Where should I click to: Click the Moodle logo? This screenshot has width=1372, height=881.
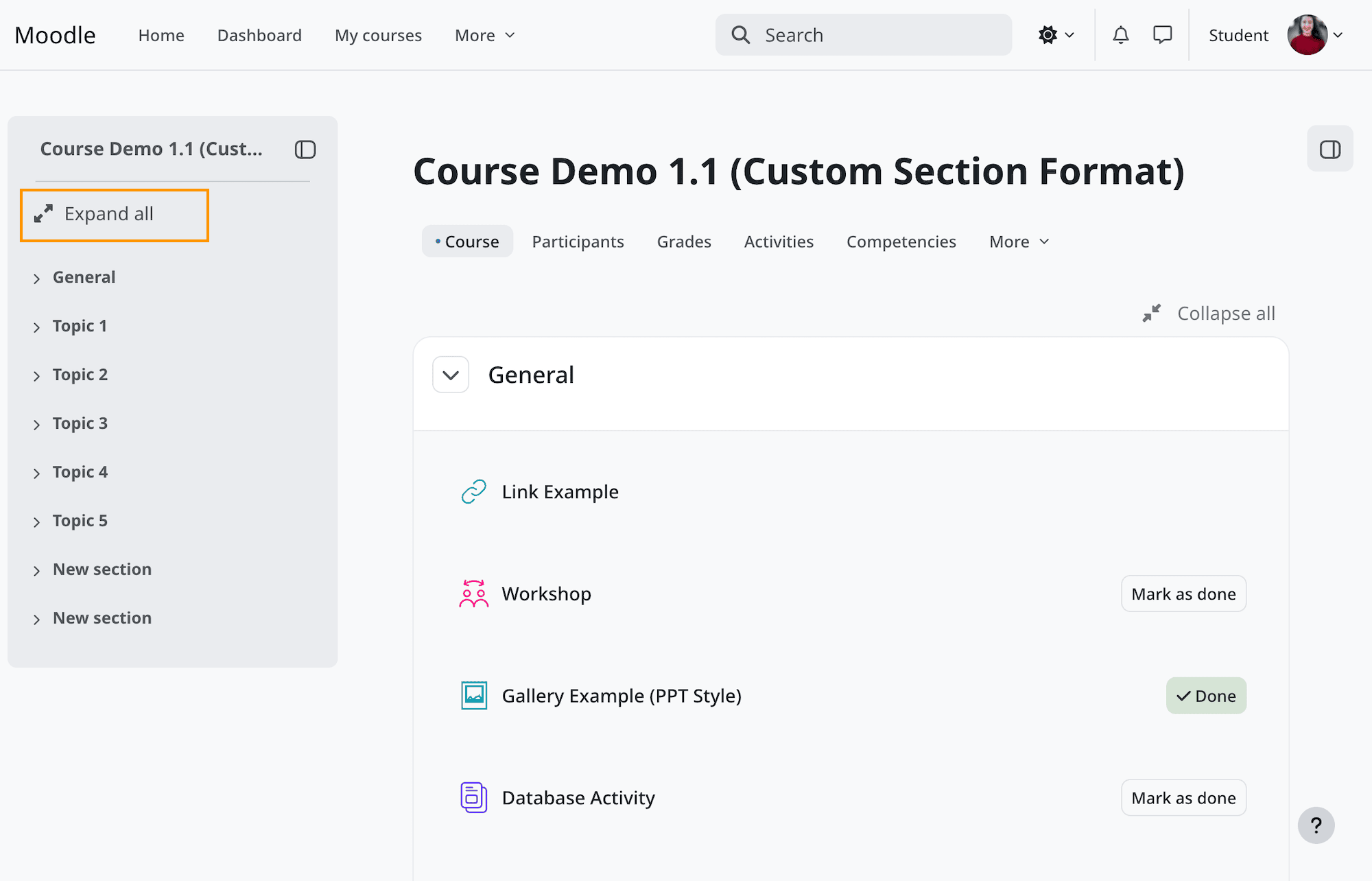click(x=55, y=35)
